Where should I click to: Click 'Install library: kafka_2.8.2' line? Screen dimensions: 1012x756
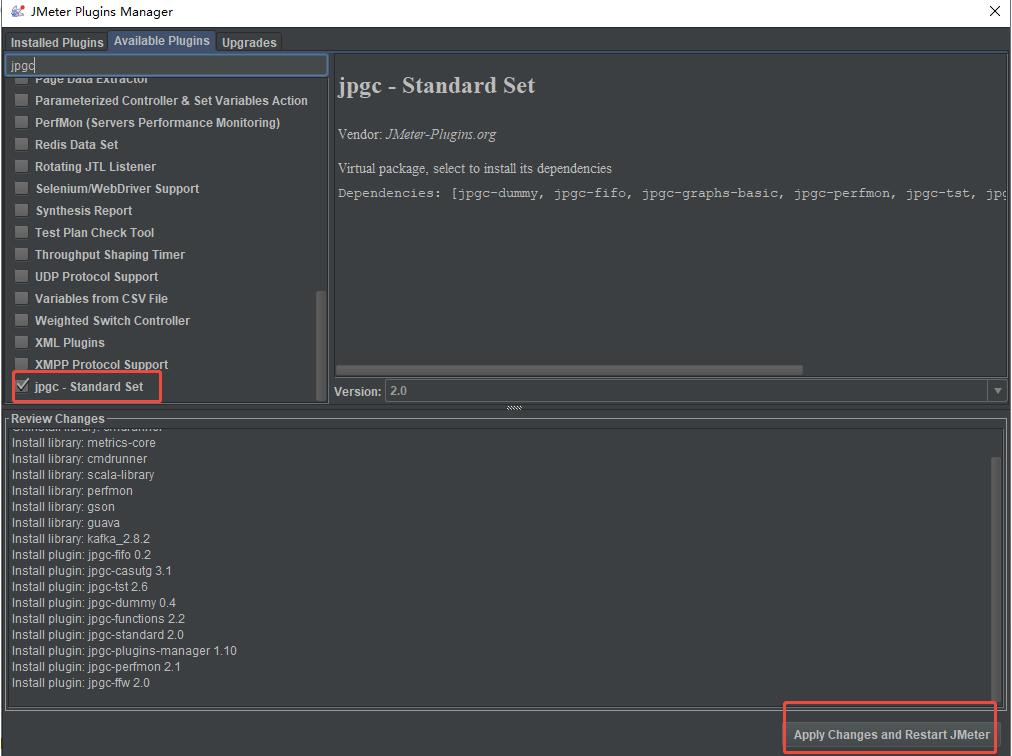click(x=81, y=539)
